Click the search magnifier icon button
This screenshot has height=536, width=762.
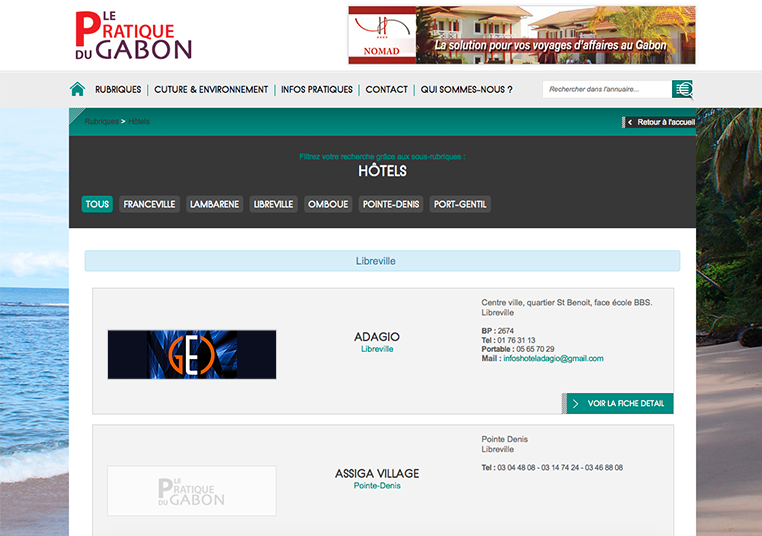[x=683, y=89]
